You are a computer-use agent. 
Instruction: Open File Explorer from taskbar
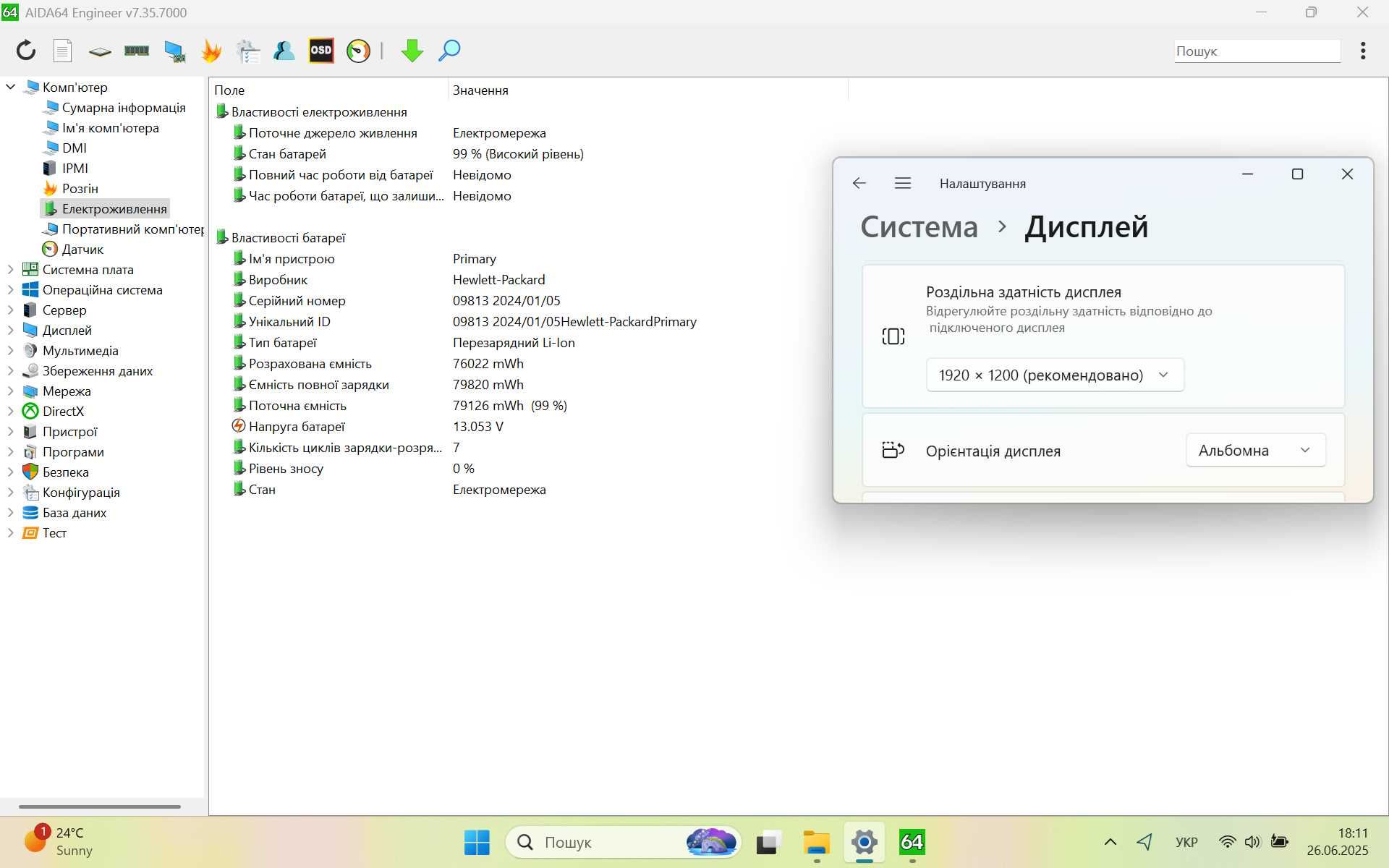pos(817,842)
